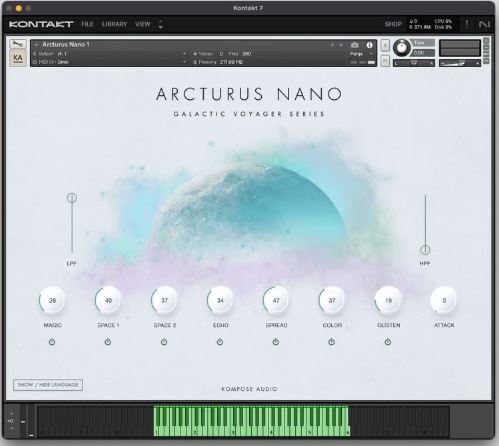Open the instrument info icon

click(x=369, y=45)
